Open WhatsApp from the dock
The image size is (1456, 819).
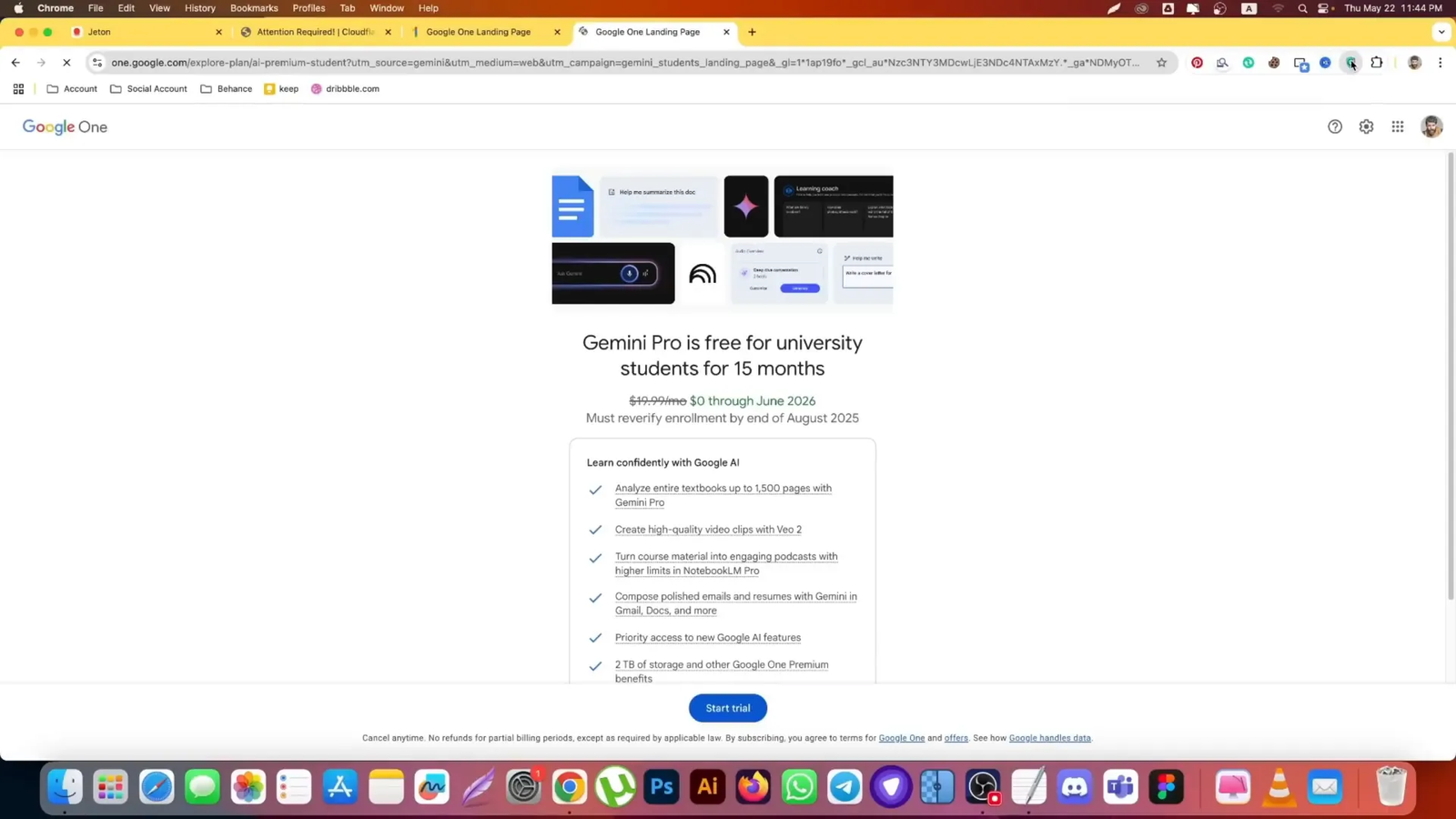click(x=799, y=787)
